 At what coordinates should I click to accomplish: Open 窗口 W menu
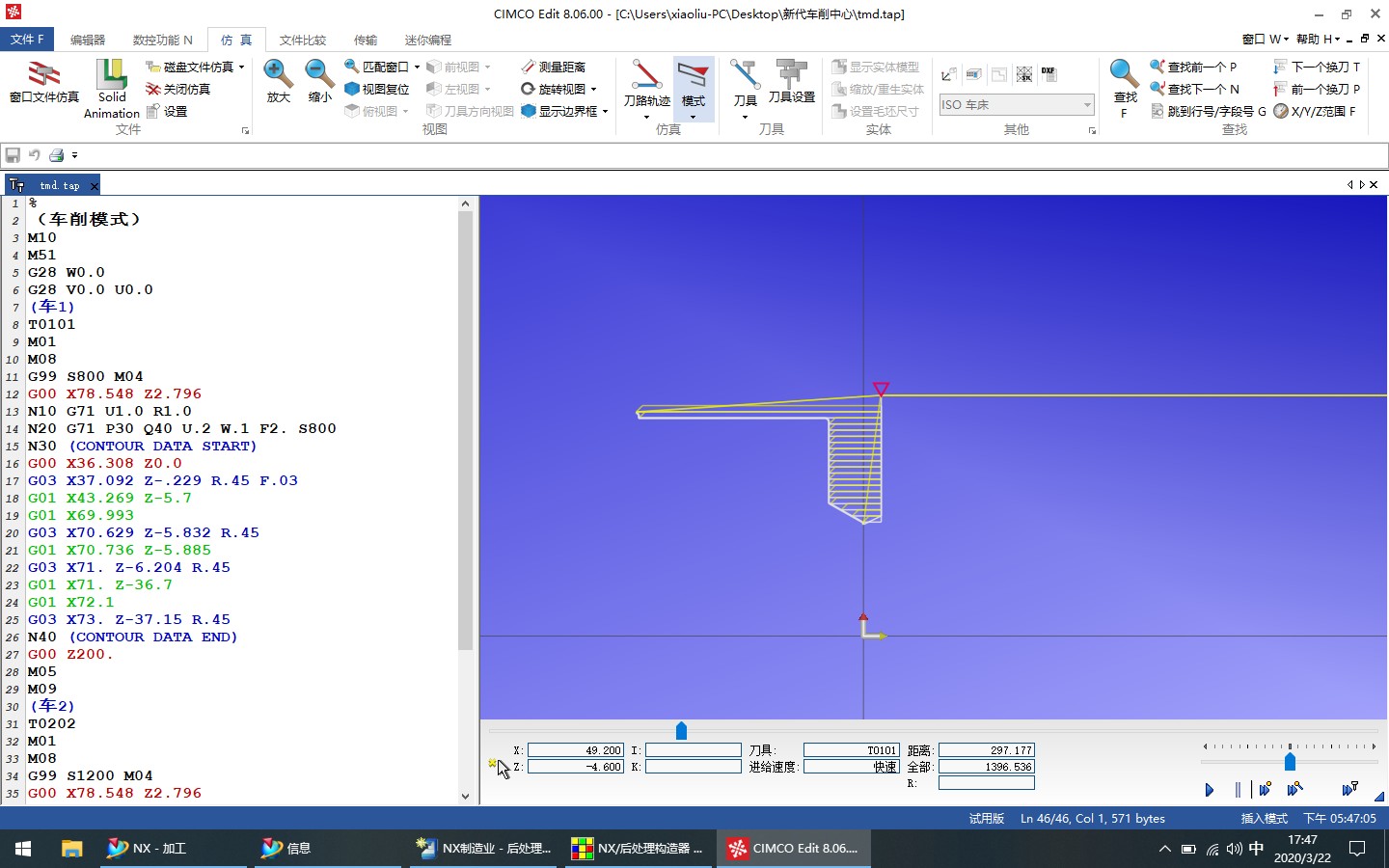1265,39
